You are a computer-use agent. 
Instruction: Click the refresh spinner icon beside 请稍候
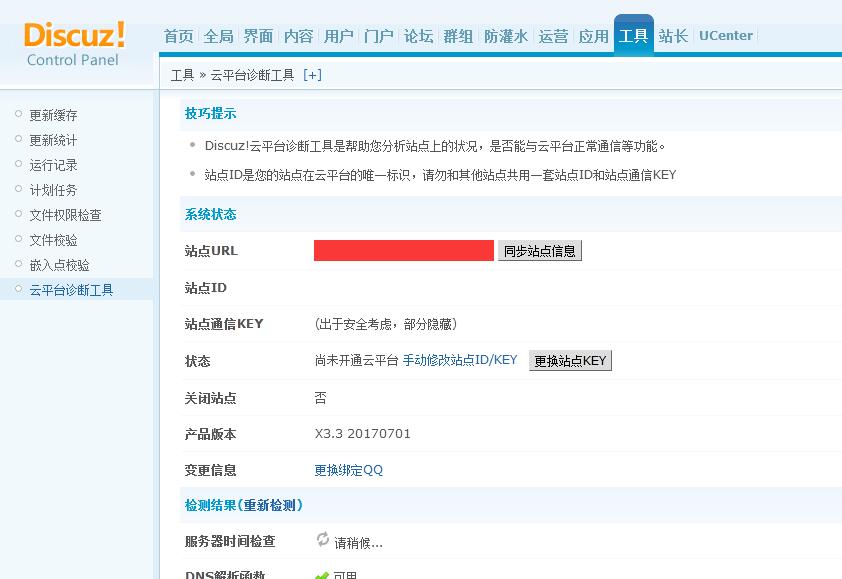point(322,539)
